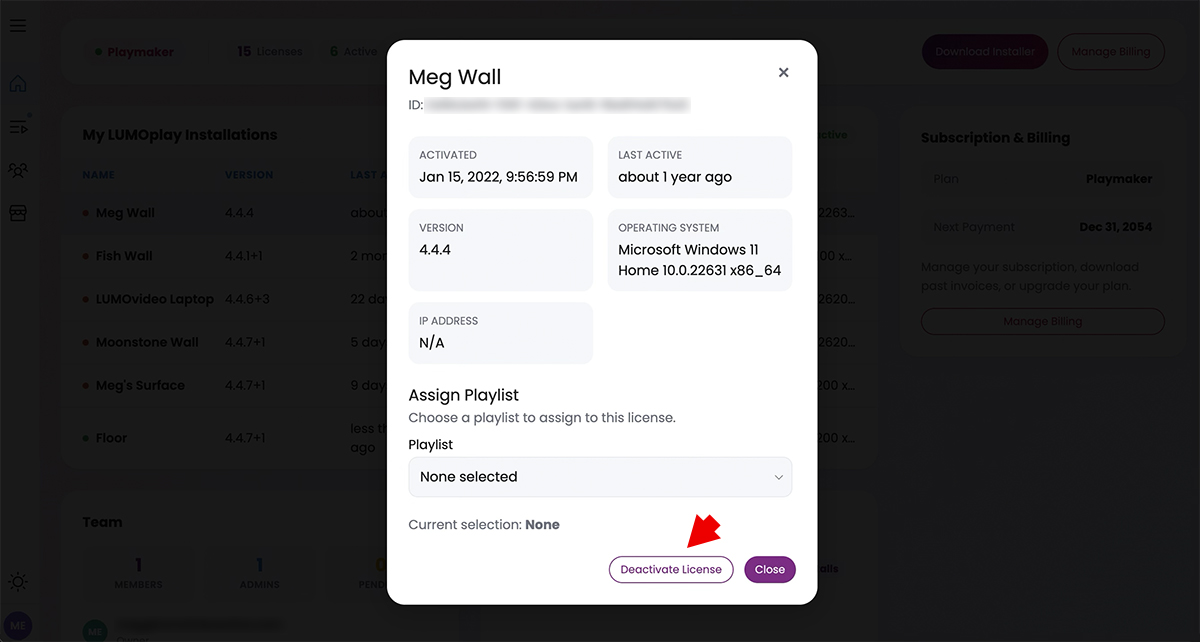Screen dimensions: 1200x642
Task: Expand the Playlist dropdown
Action: [600, 477]
